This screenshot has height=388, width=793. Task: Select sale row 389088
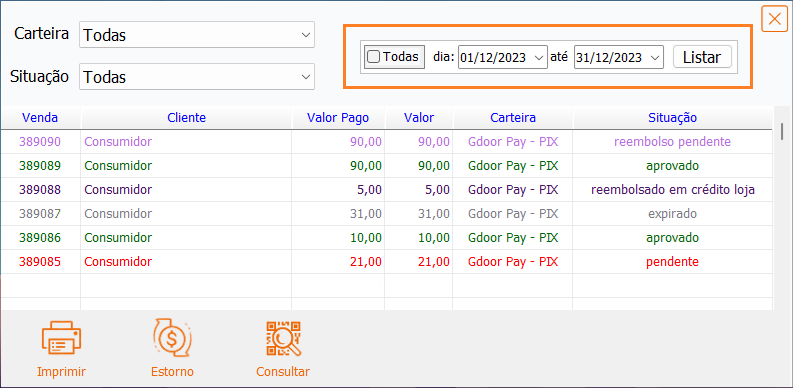tap(386, 190)
